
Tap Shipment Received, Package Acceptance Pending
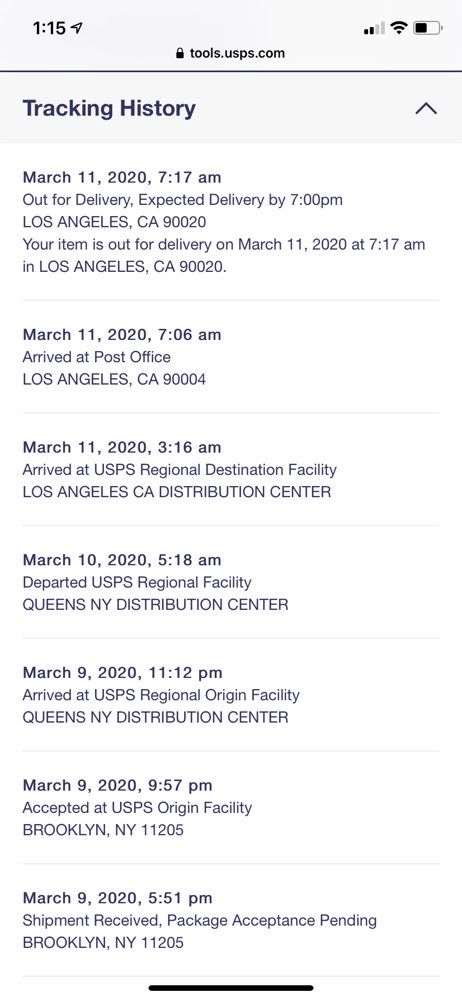pos(200,920)
